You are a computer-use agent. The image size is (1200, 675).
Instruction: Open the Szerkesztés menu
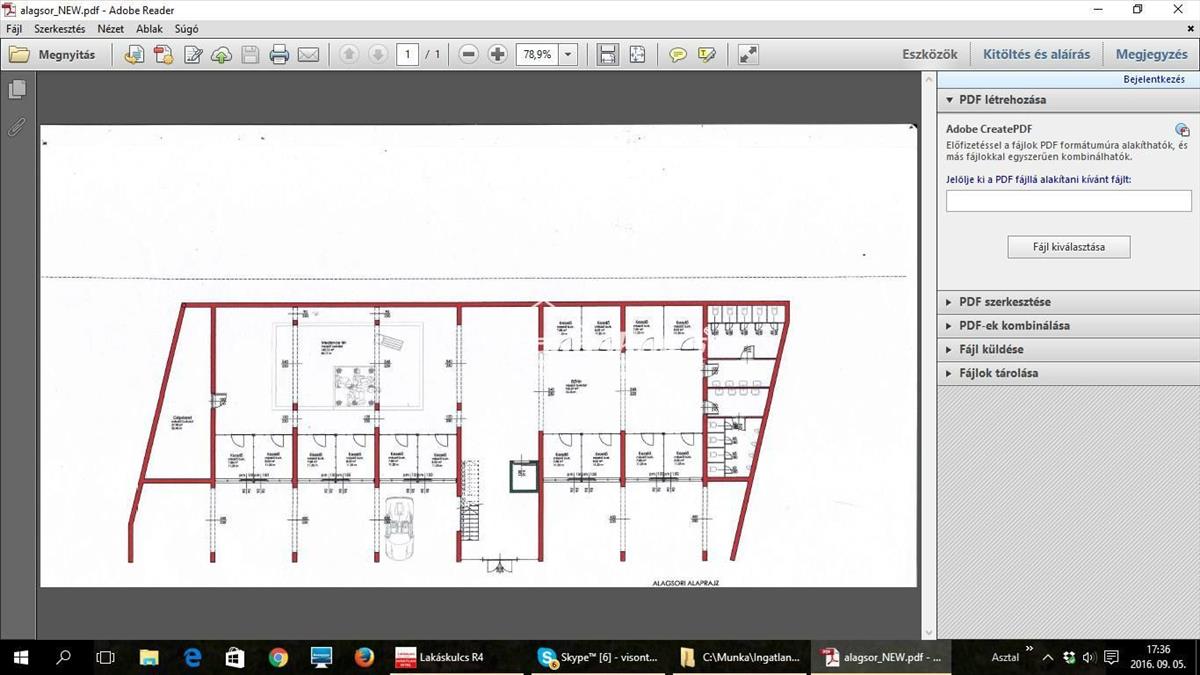coord(60,29)
